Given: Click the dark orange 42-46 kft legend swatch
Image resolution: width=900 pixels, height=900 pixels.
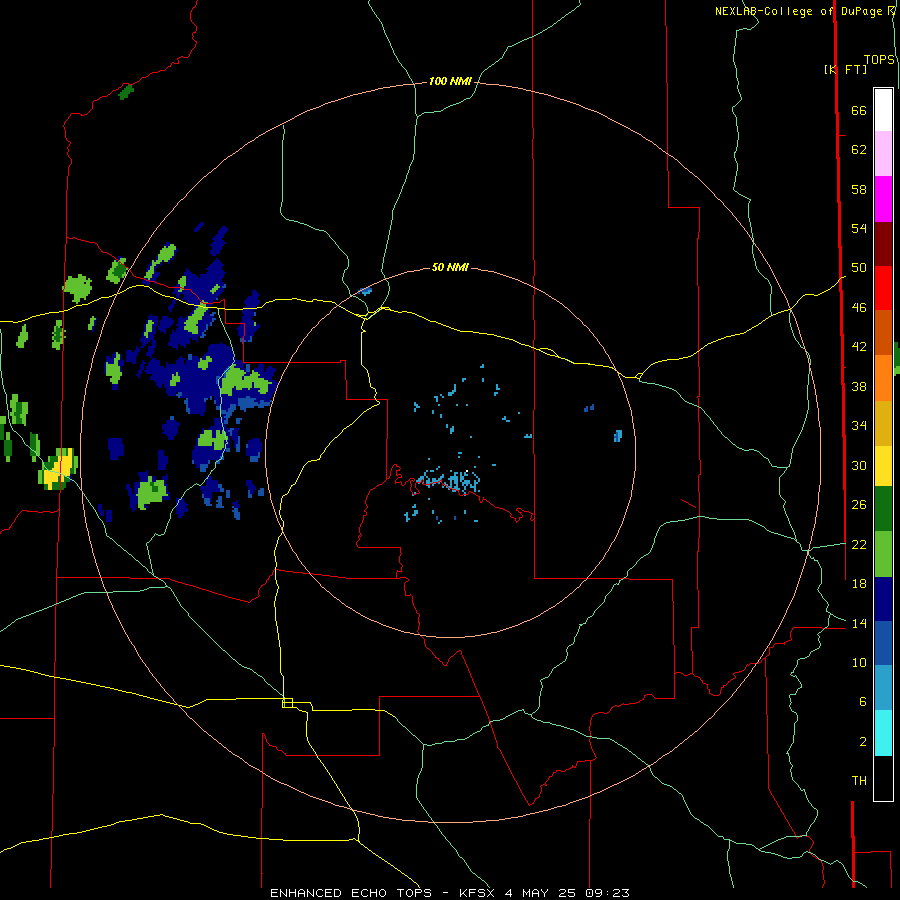Looking at the screenshot, I should (883, 333).
